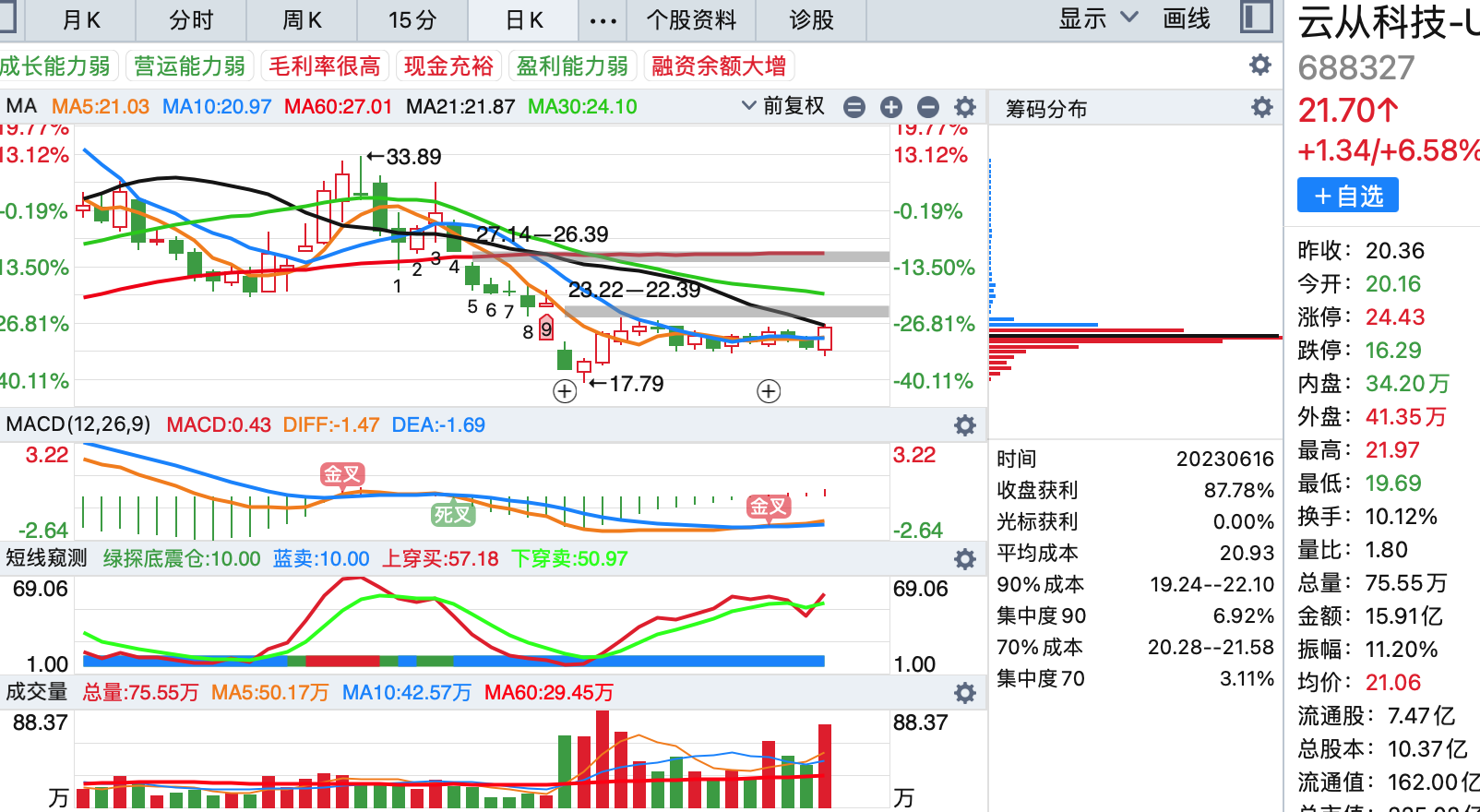This screenshot has height=812, width=1480.
Task: Click the right plus circle marker under candles
Action: point(769,391)
